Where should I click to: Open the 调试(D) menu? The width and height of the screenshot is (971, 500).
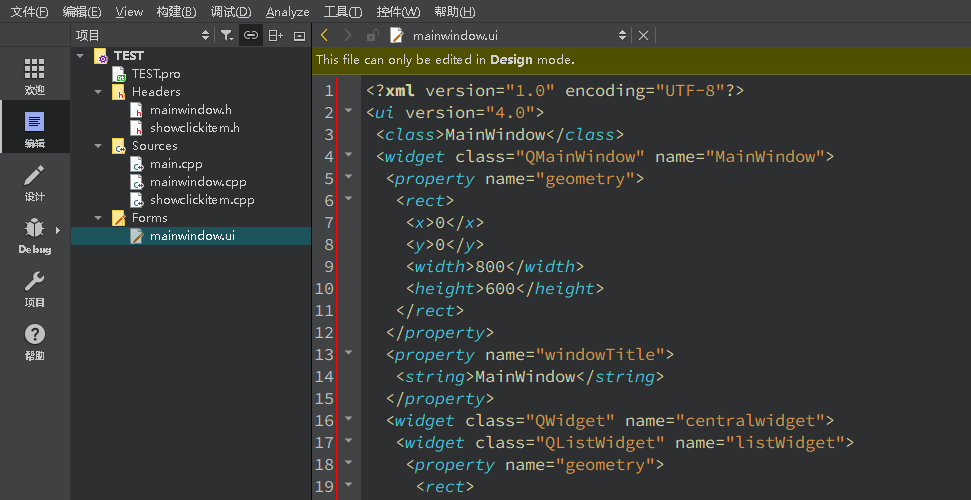click(x=231, y=12)
